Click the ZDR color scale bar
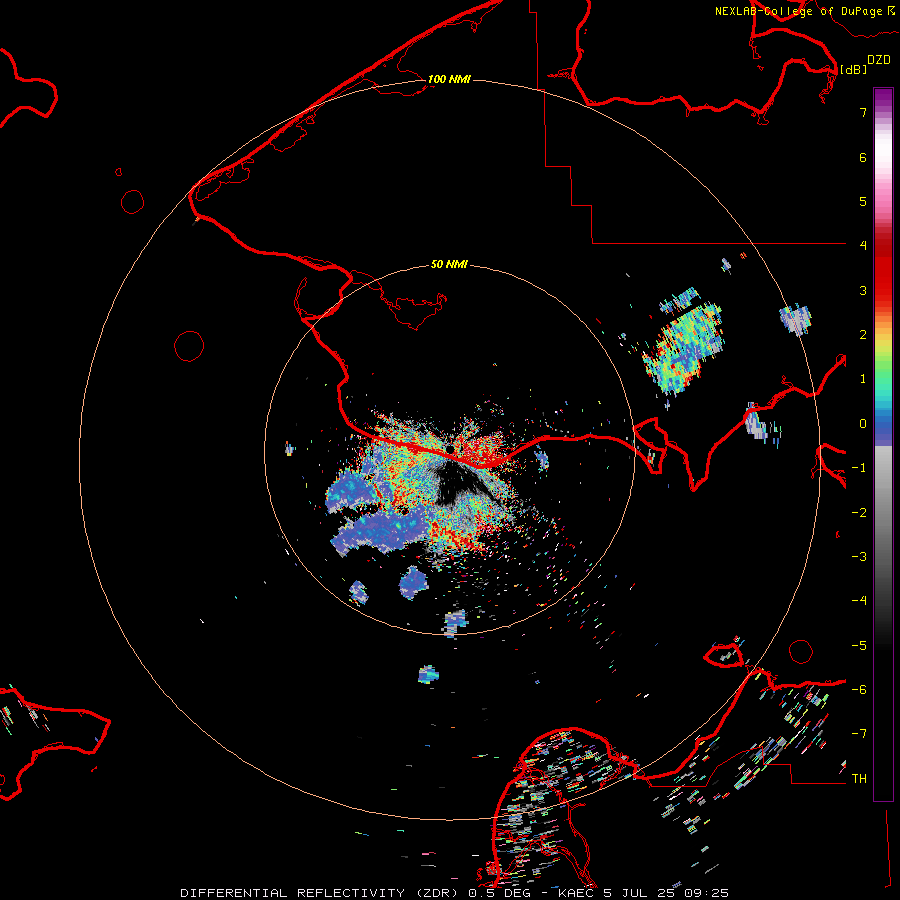The image size is (900, 900). click(x=883, y=444)
